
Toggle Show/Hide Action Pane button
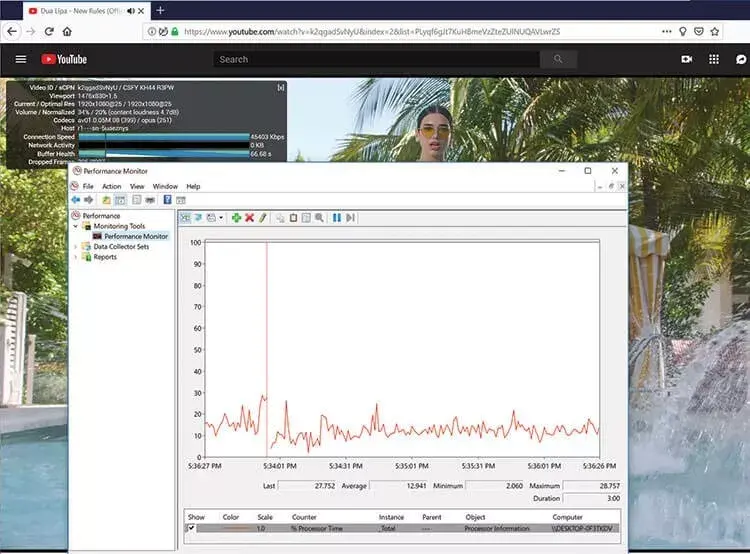click(180, 200)
